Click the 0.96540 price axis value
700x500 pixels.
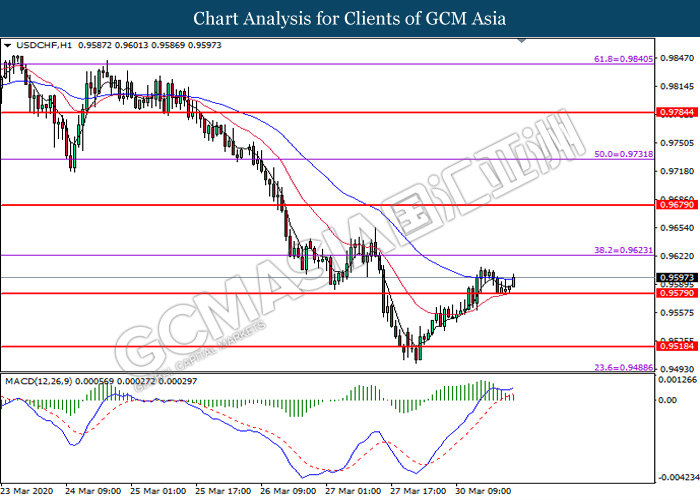point(677,228)
